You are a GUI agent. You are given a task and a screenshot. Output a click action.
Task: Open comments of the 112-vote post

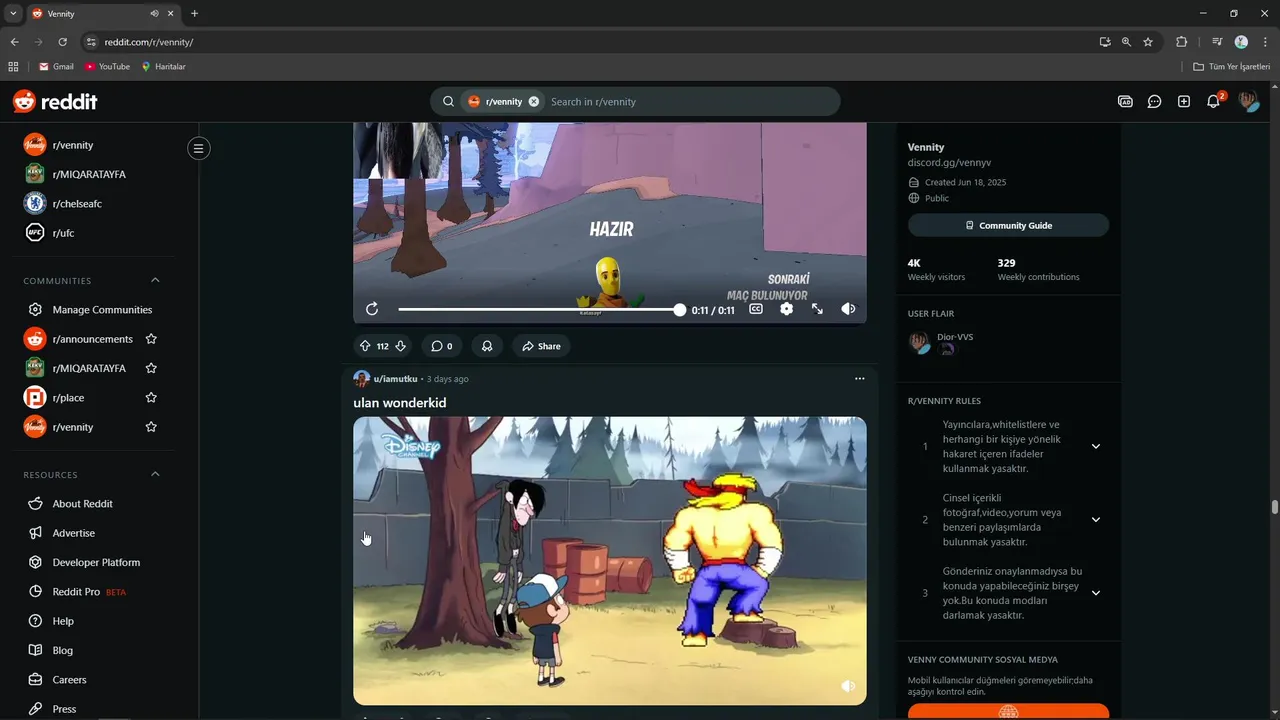[x=441, y=346]
